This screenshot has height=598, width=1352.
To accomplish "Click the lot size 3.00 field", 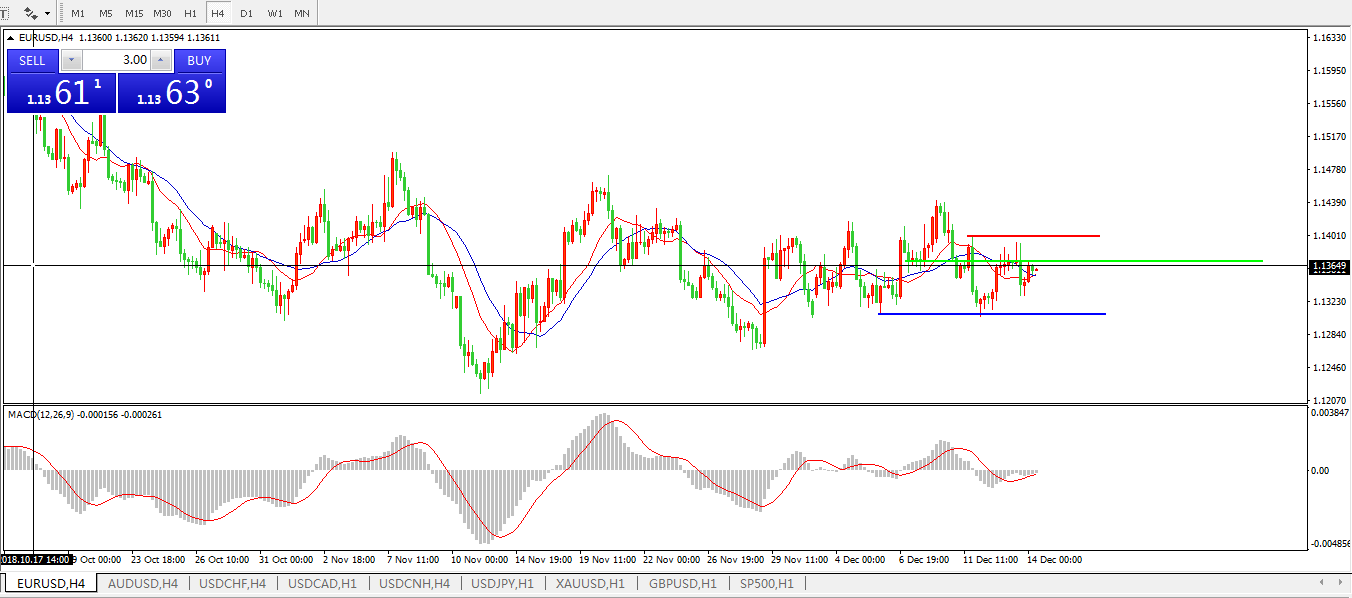I will (116, 60).
